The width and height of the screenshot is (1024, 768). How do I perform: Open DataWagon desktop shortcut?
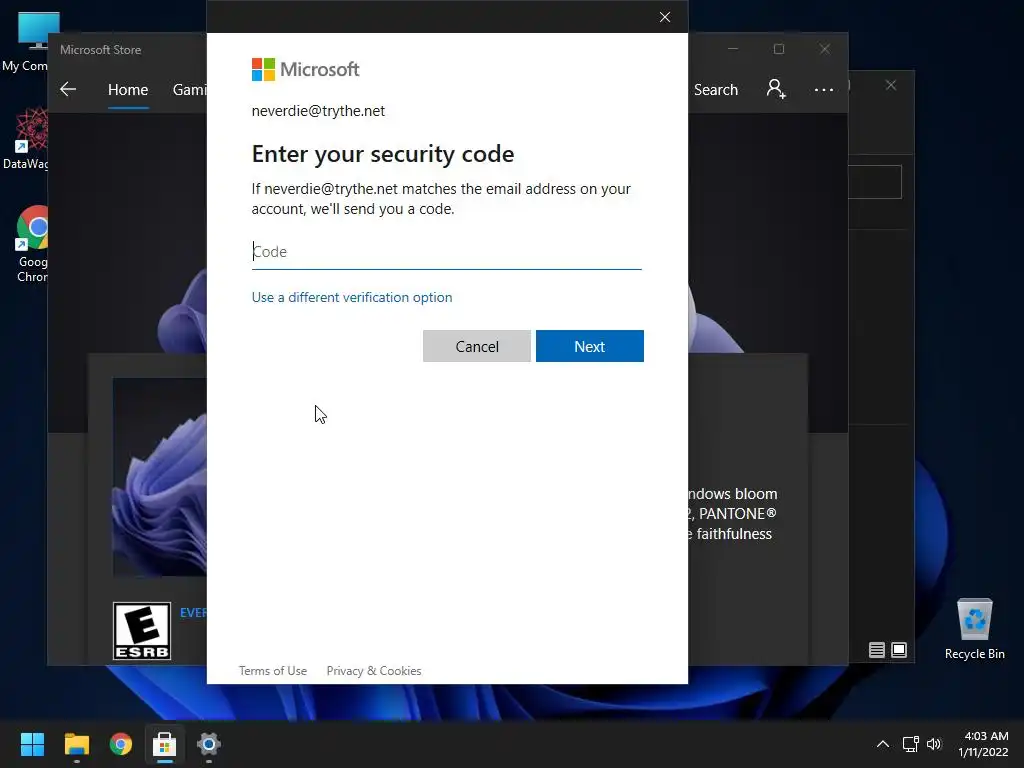(x=26, y=138)
